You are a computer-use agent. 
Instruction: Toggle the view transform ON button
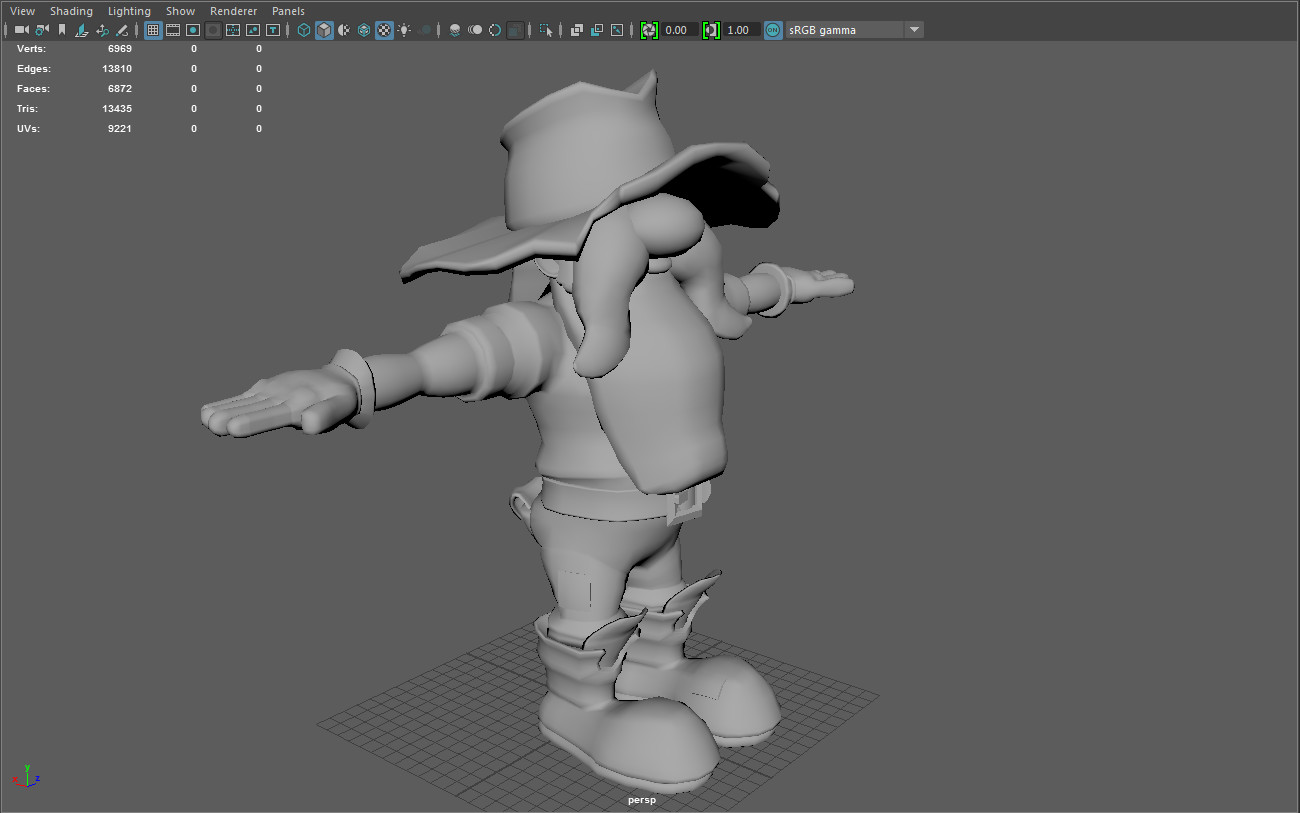(x=773, y=30)
